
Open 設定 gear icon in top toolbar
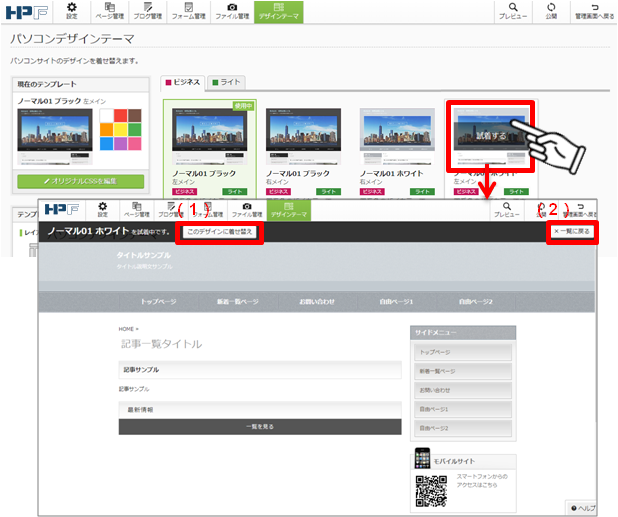(x=71, y=12)
